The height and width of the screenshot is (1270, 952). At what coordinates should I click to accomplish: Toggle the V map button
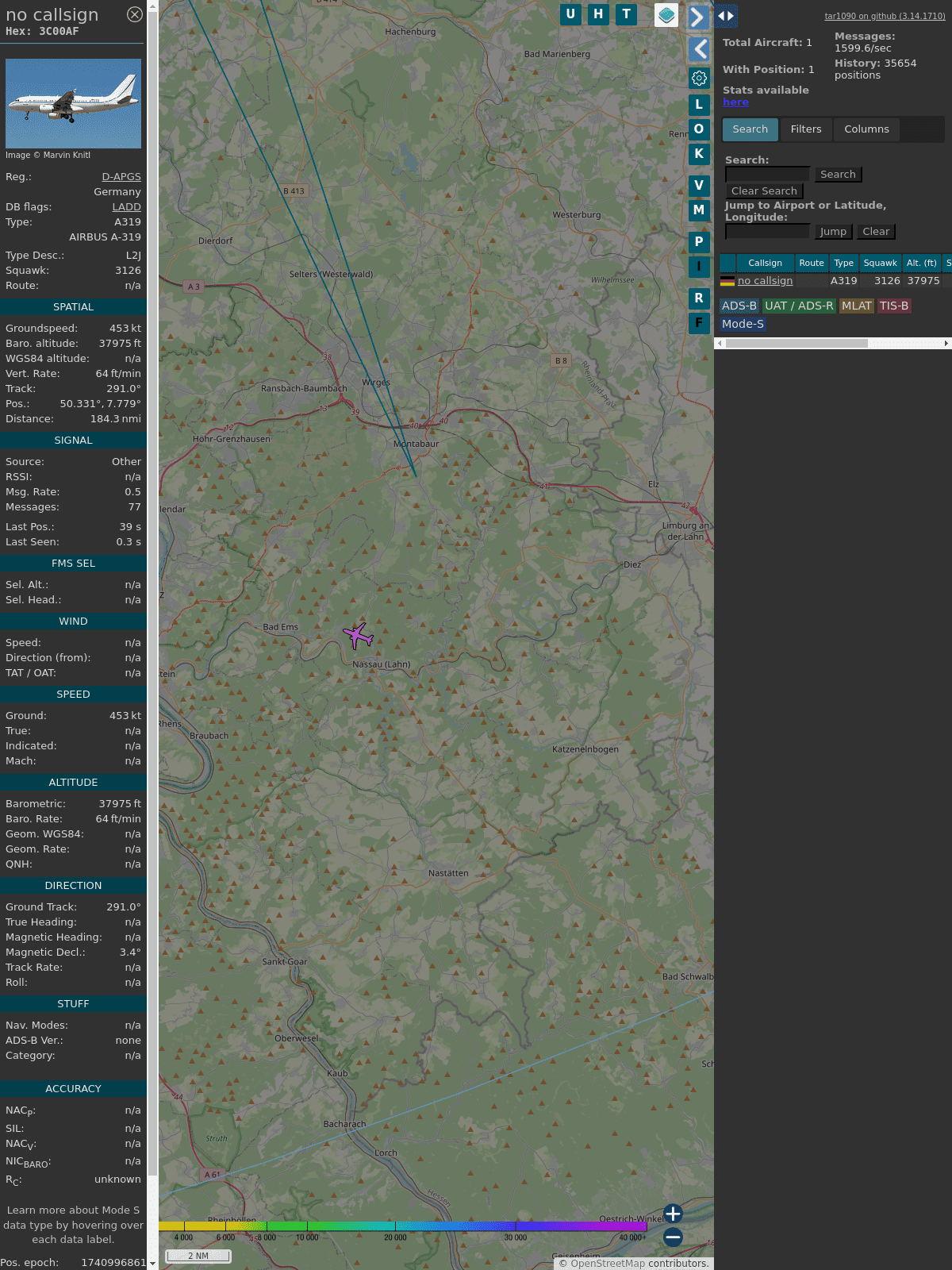(x=699, y=186)
